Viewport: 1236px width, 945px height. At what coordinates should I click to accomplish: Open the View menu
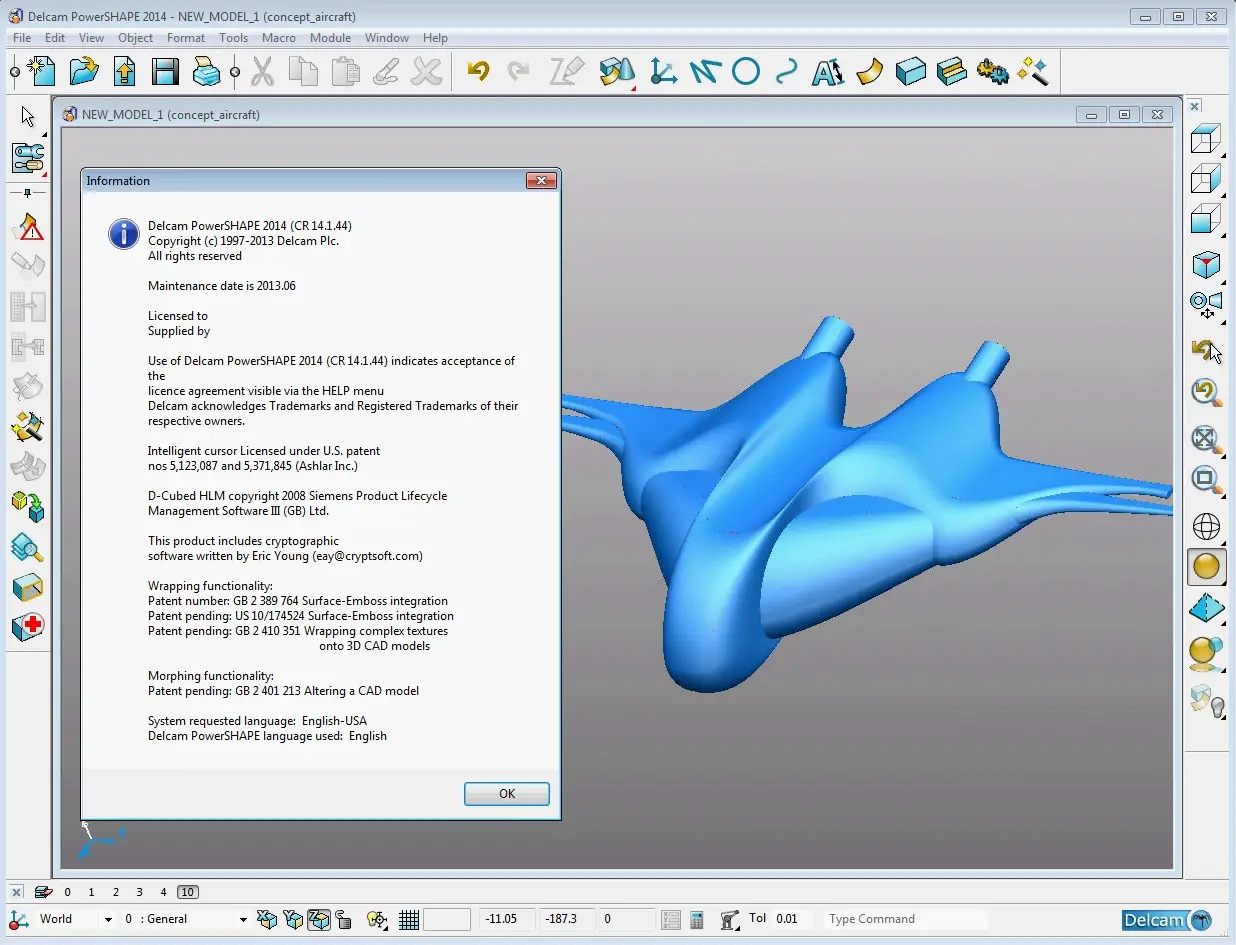tap(91, 38)
